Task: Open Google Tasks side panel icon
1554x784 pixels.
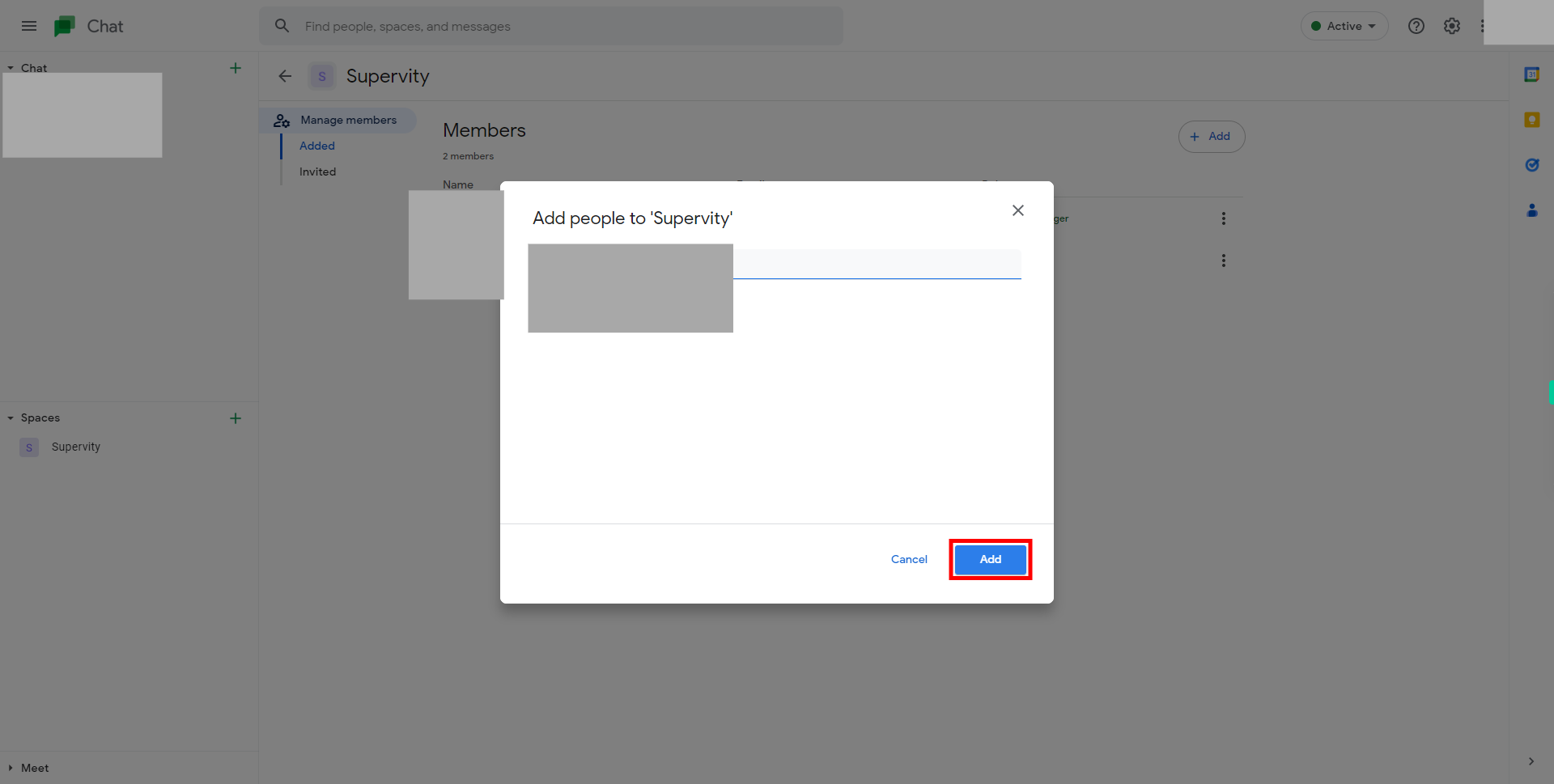Action: (x=1531, y=165)
